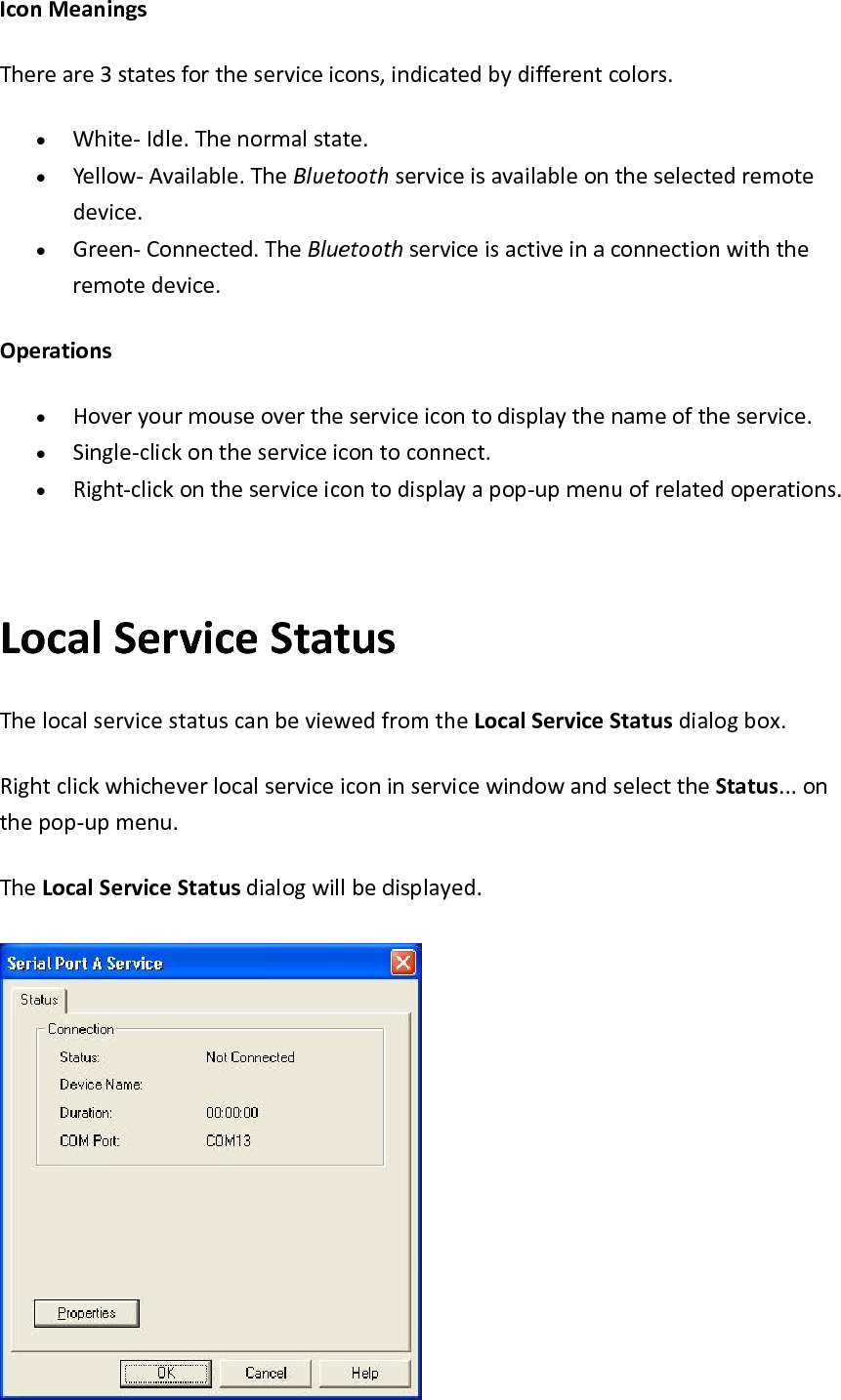Click the 'Local Service Status' heading
The height and width of the screenshot is (1400, 841).
198,638
